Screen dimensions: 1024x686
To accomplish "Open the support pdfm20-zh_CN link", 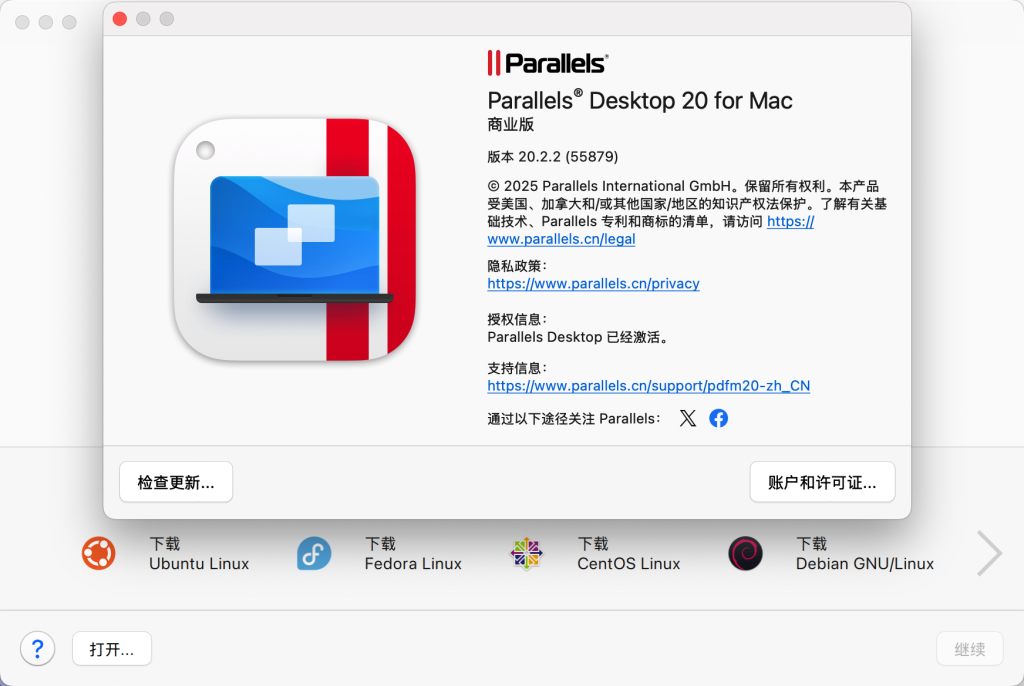I will [648, 385].
